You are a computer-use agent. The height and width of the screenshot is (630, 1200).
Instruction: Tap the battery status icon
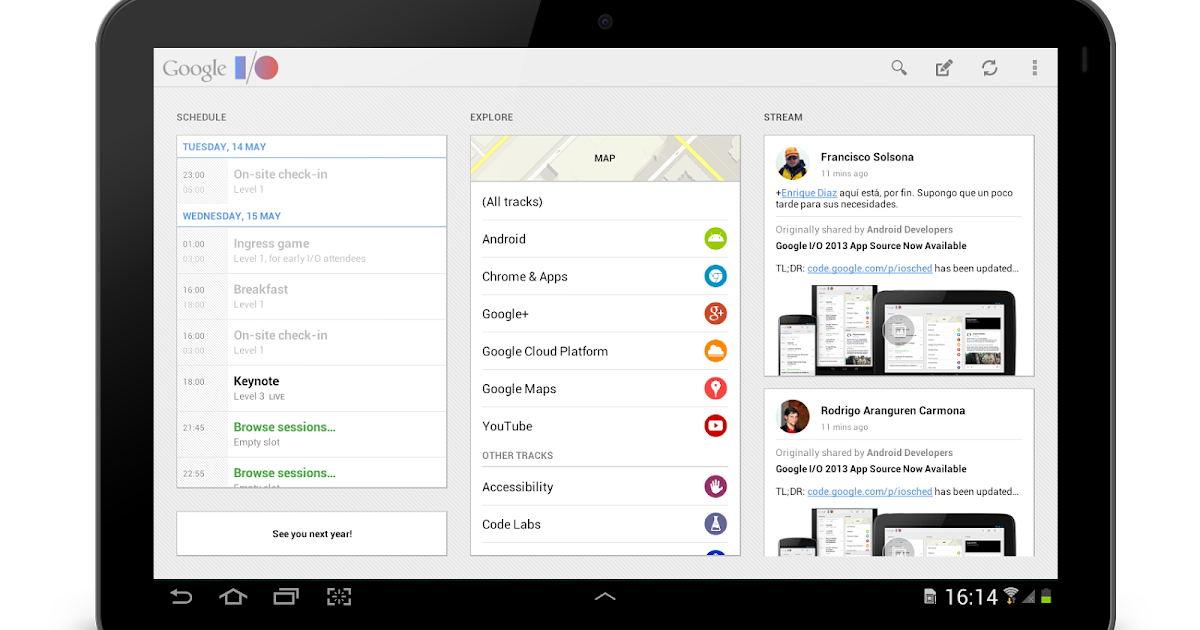[x=1046, y=597]
